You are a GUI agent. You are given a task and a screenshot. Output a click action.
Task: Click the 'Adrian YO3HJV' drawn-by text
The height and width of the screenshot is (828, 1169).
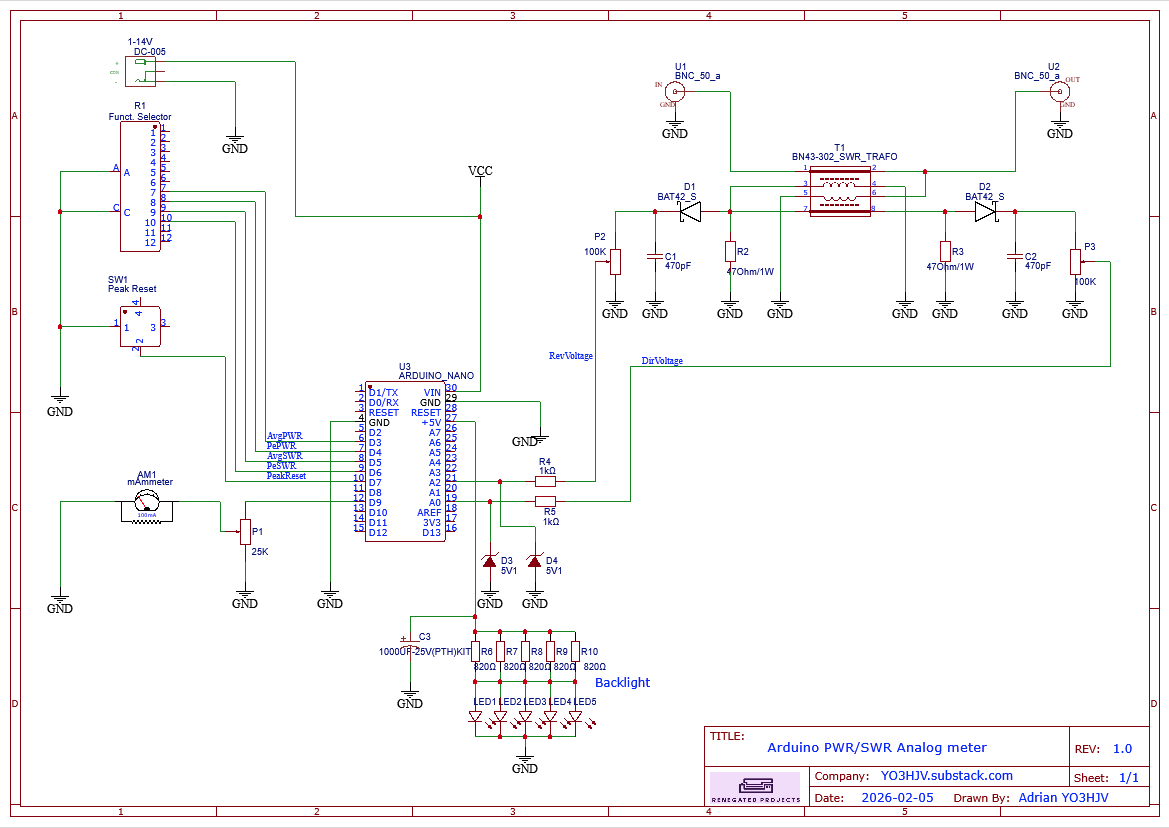click(x=1063, y=797)
